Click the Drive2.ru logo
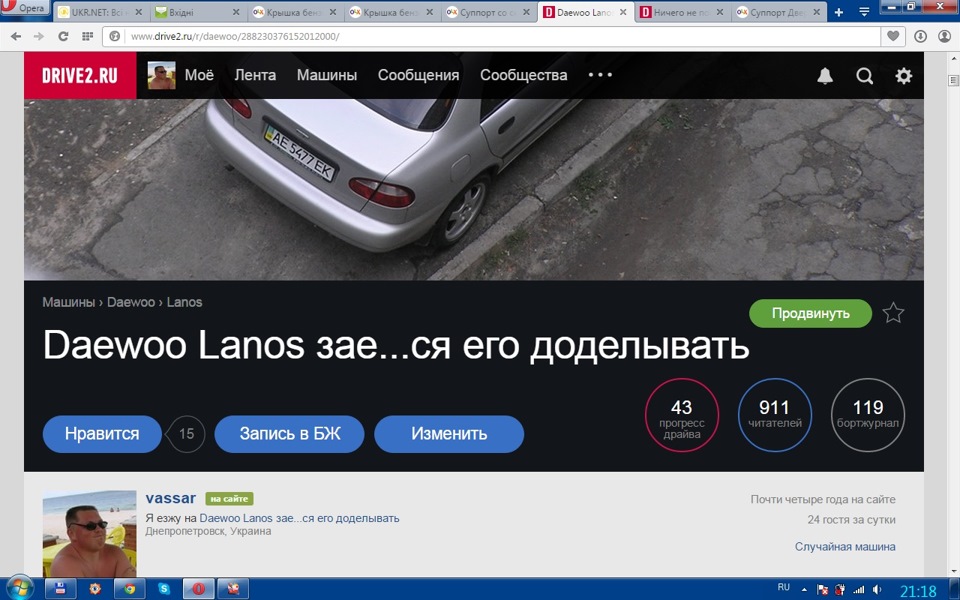Viewport: 960px width, 600px height. (80, 75)
